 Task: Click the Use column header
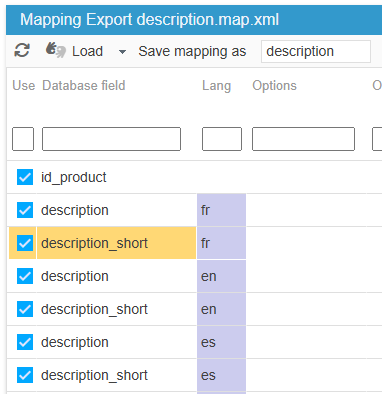(x=24, y=86)
